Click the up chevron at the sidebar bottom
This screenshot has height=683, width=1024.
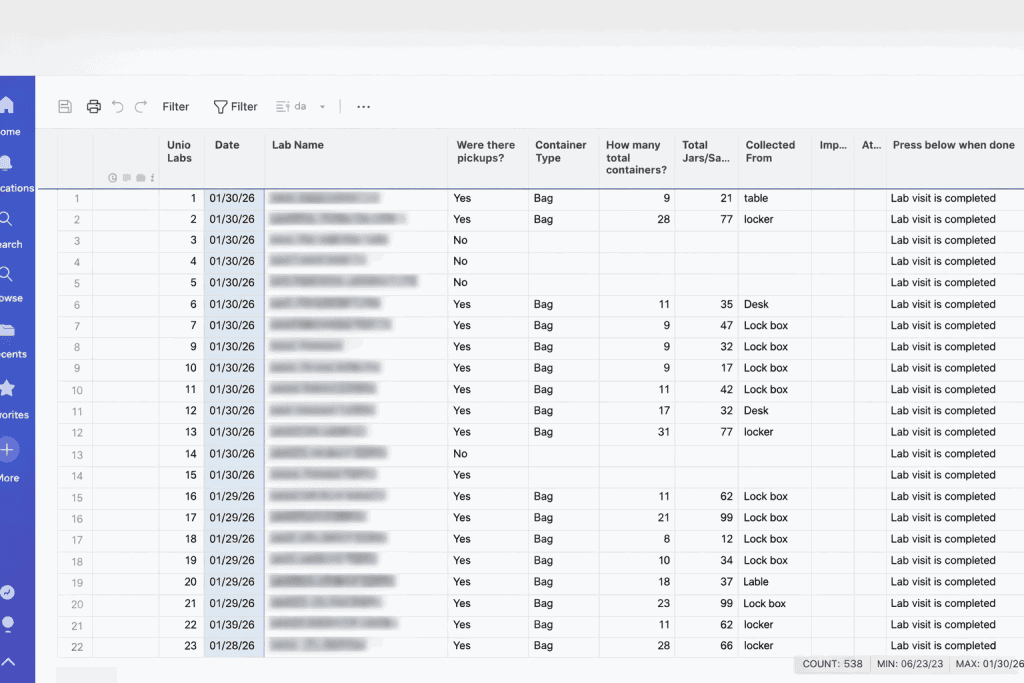(x=8, y=662)
